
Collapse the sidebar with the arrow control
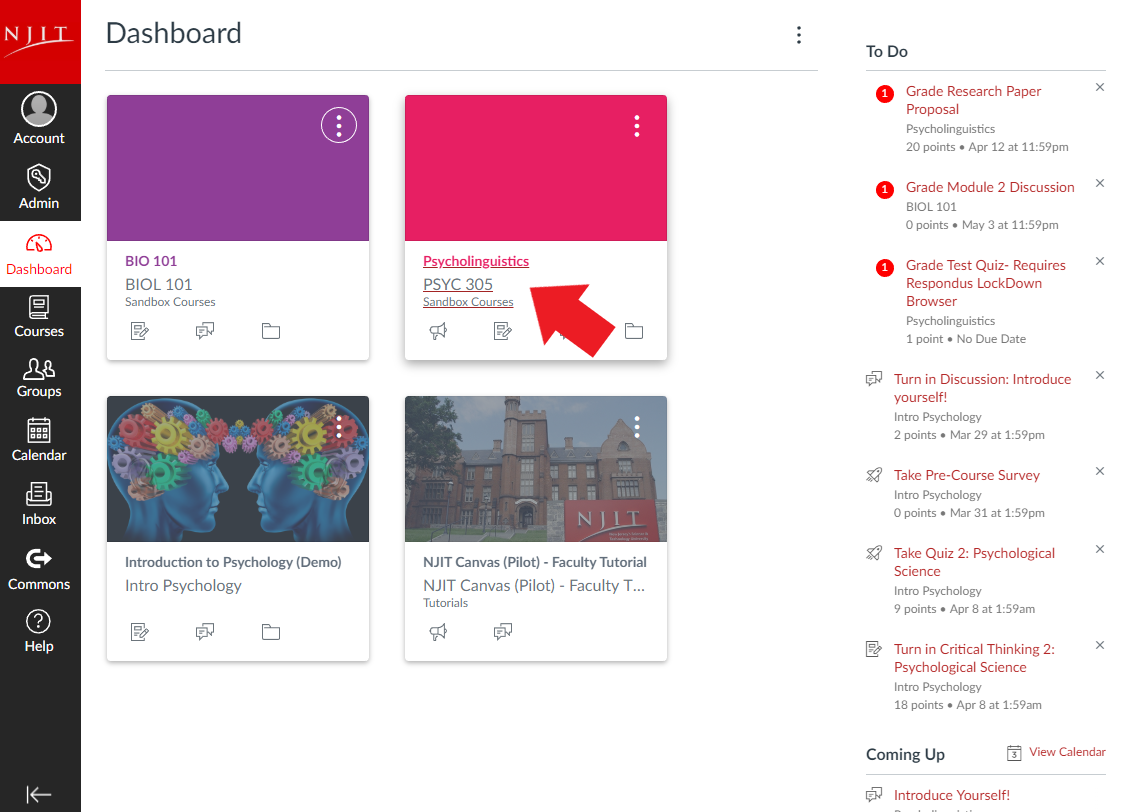pos(39,794)
